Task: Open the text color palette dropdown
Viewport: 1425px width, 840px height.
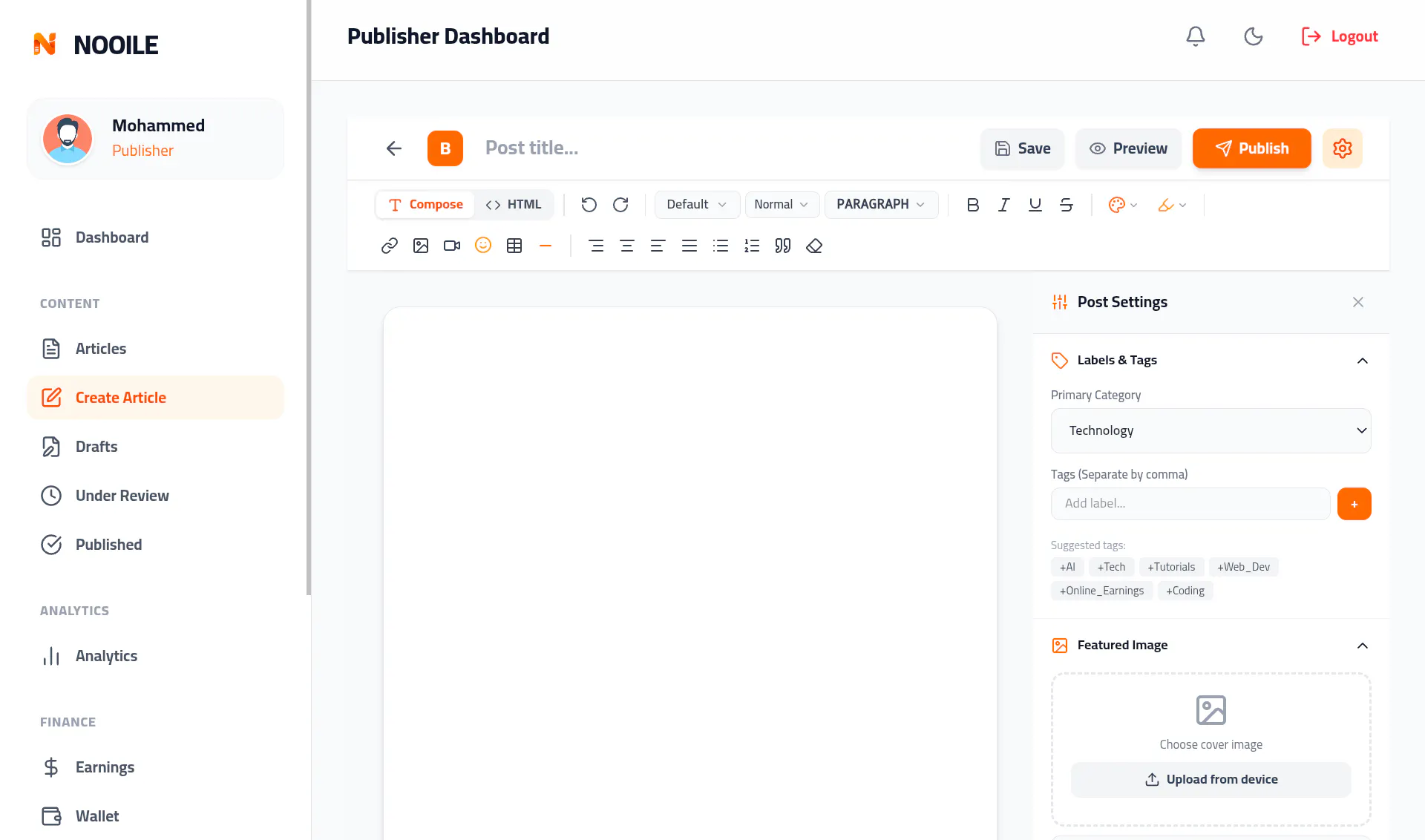Action: [x=1122, y=205]
